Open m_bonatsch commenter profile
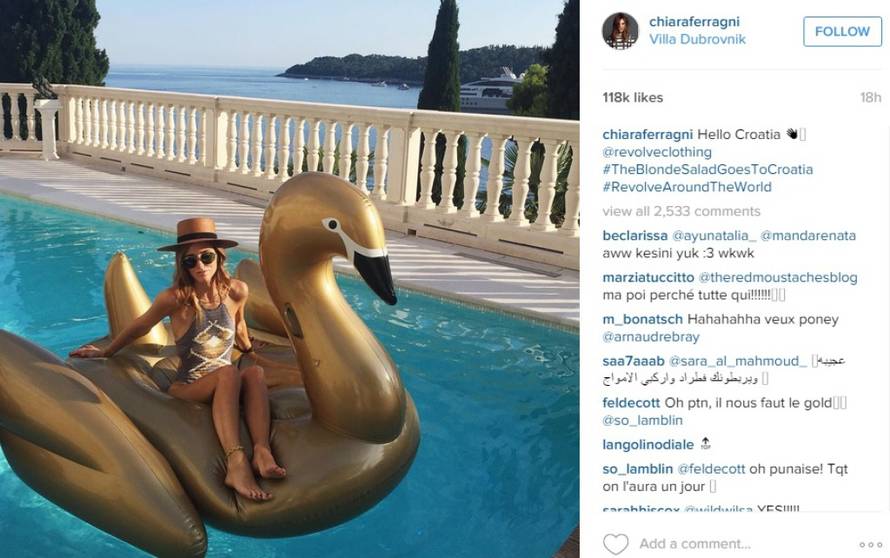Viewport: 890px width, 558px height. coord(643,320)
